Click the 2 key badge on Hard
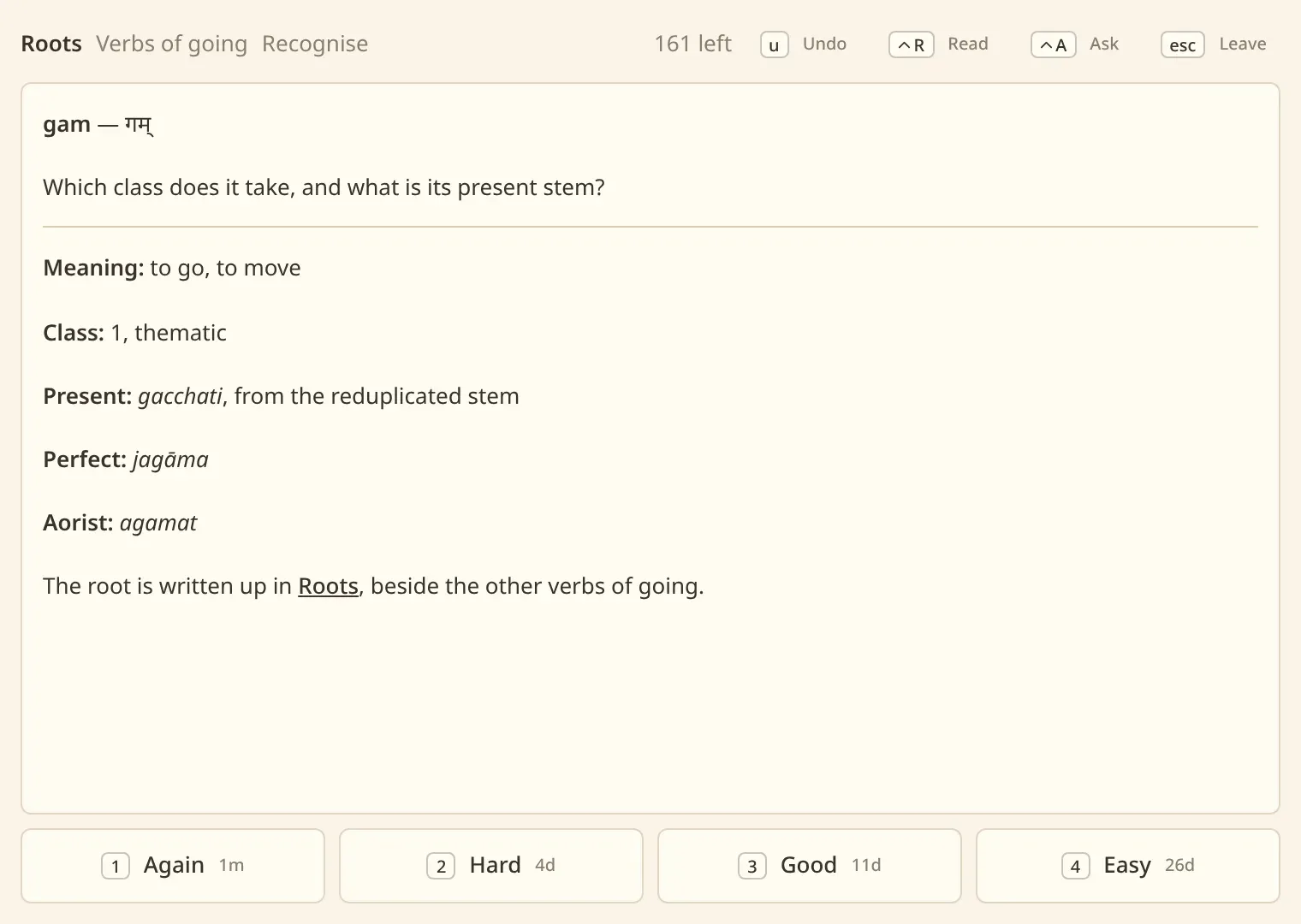 coord(441,867)
